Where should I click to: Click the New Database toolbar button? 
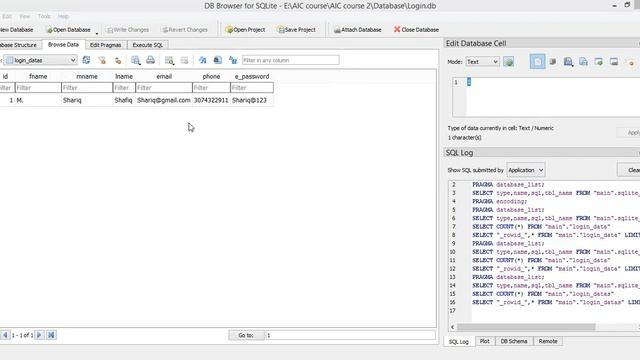click(16, 30)
